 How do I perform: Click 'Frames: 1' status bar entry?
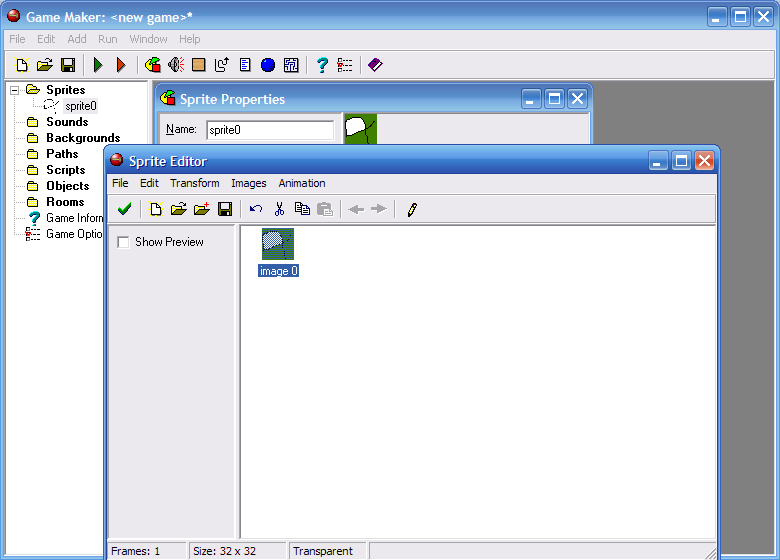pyautogui.click(x=135, y=551)
